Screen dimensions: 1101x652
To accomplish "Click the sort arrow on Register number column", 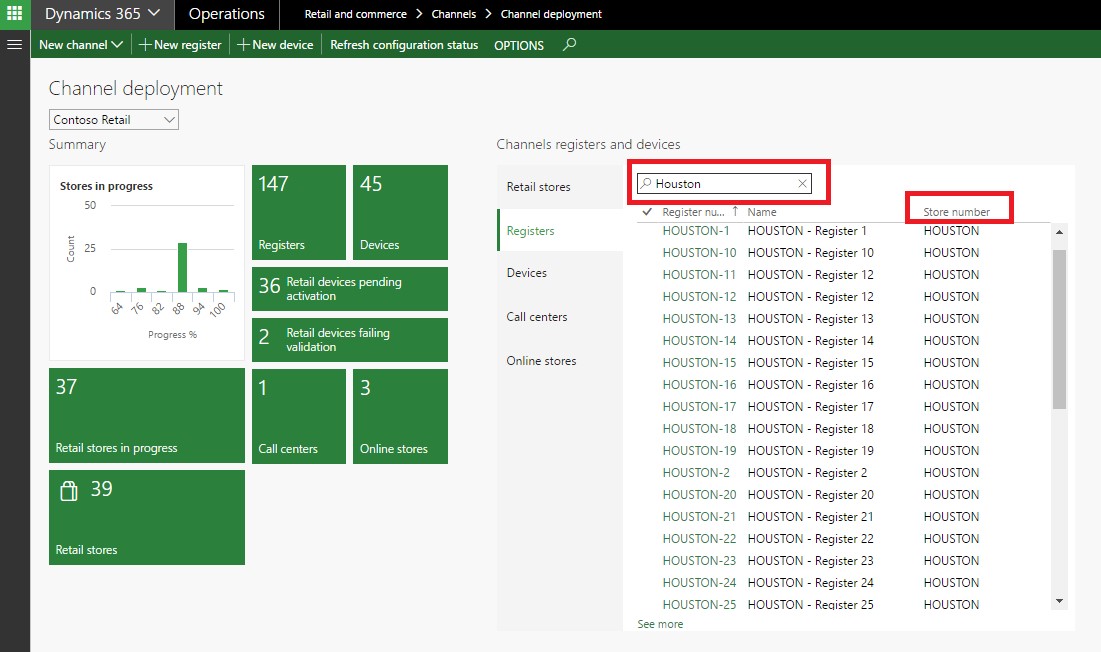I will tap(735, 211).
